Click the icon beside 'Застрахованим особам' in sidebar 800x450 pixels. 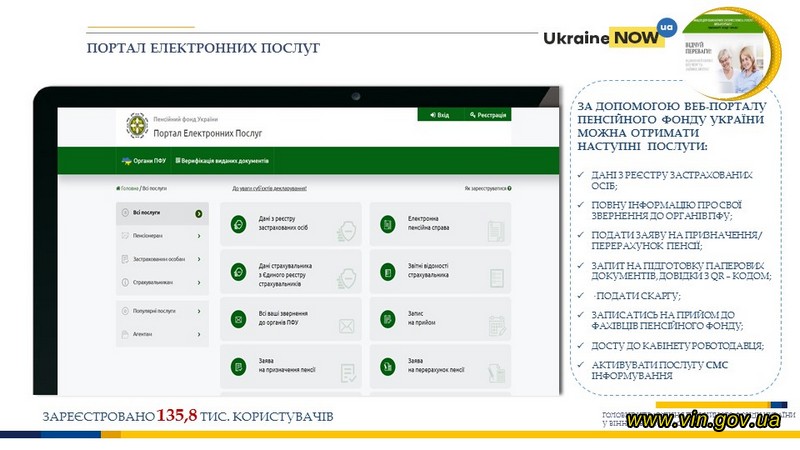(x=125, y=259)
